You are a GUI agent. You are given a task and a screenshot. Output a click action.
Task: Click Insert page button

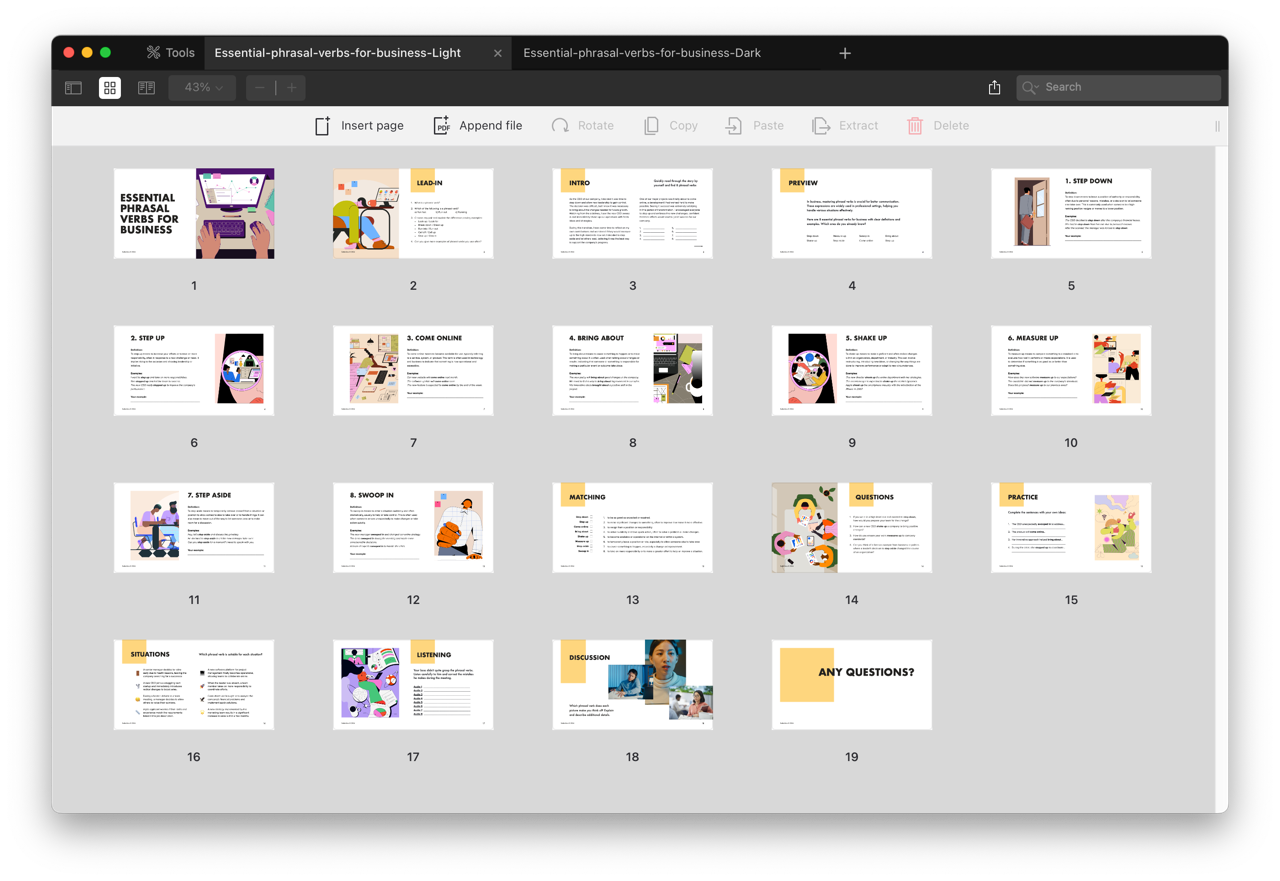pyautogui.click(x=359, y=126)
